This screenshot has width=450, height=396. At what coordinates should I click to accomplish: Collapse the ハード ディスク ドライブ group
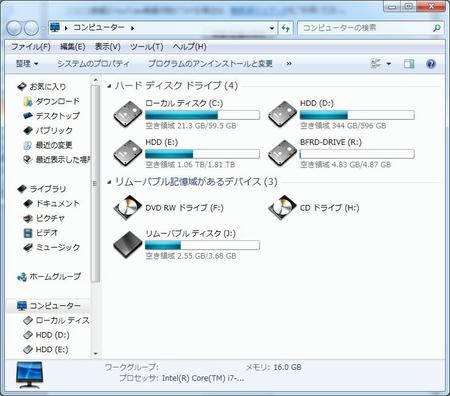point(109,86)
